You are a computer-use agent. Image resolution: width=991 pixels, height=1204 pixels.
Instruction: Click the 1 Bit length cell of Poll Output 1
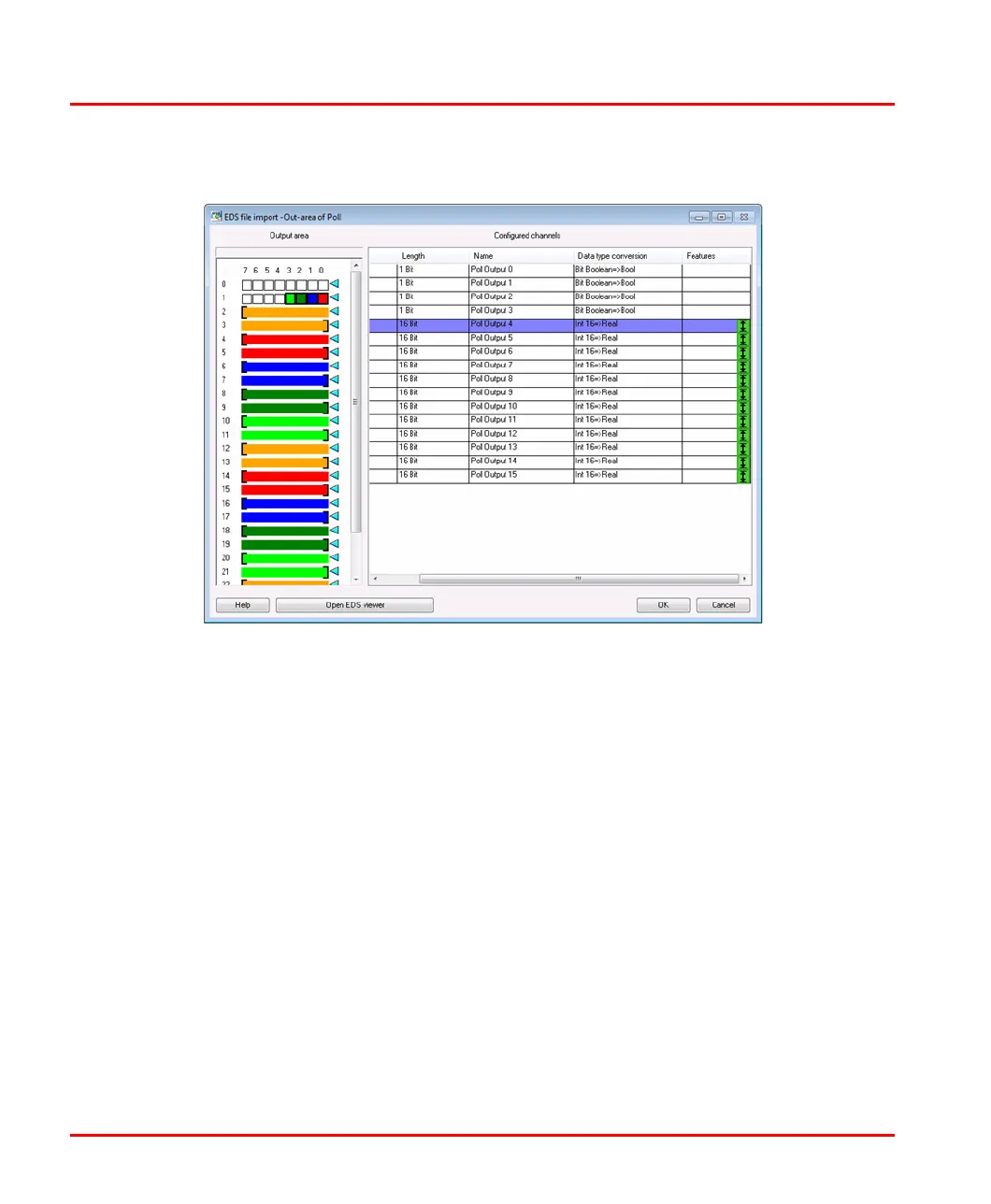[433, 284]
